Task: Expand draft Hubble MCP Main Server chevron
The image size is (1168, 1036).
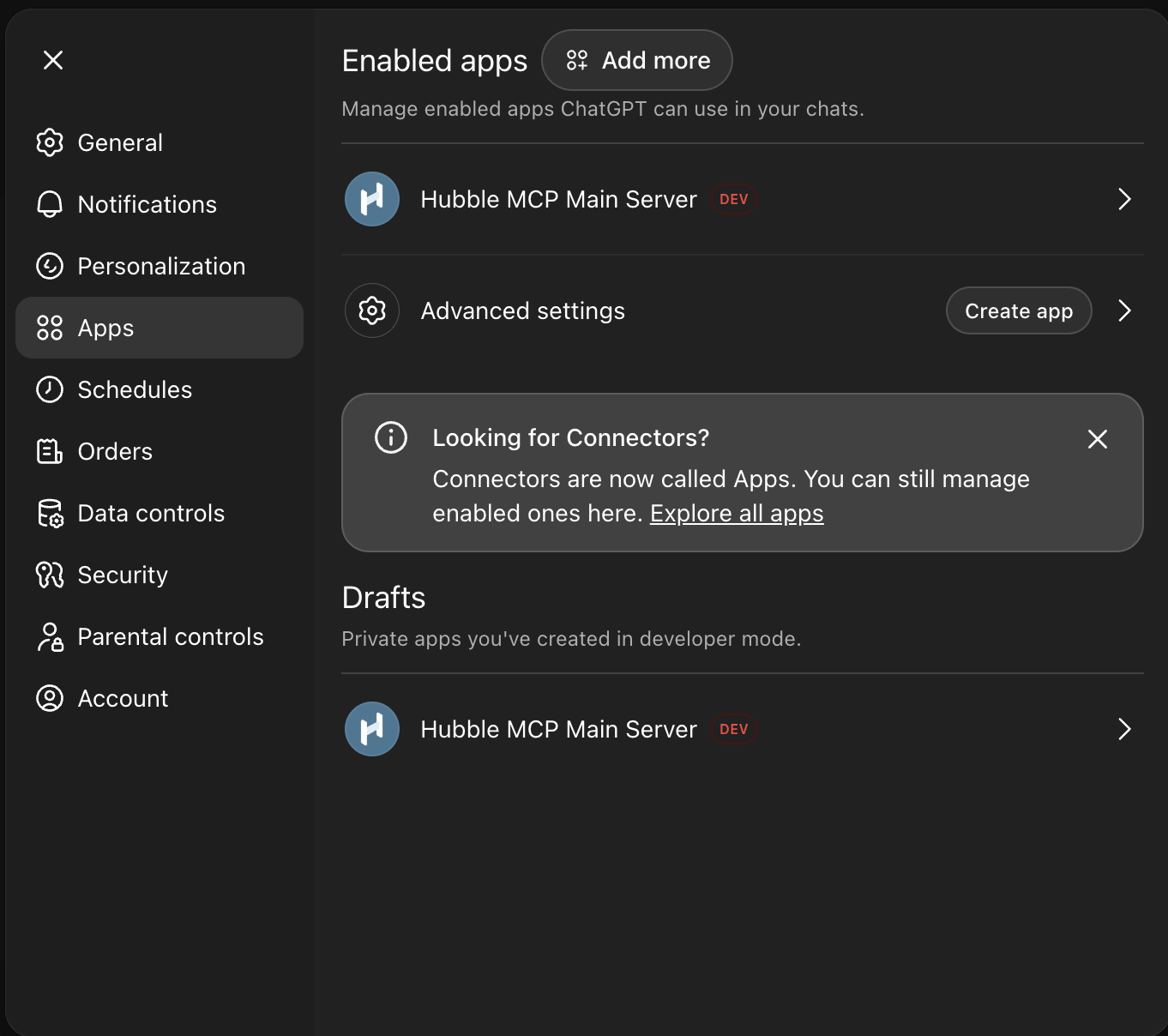Action: pyautogui.click(x=1125, y=729)
